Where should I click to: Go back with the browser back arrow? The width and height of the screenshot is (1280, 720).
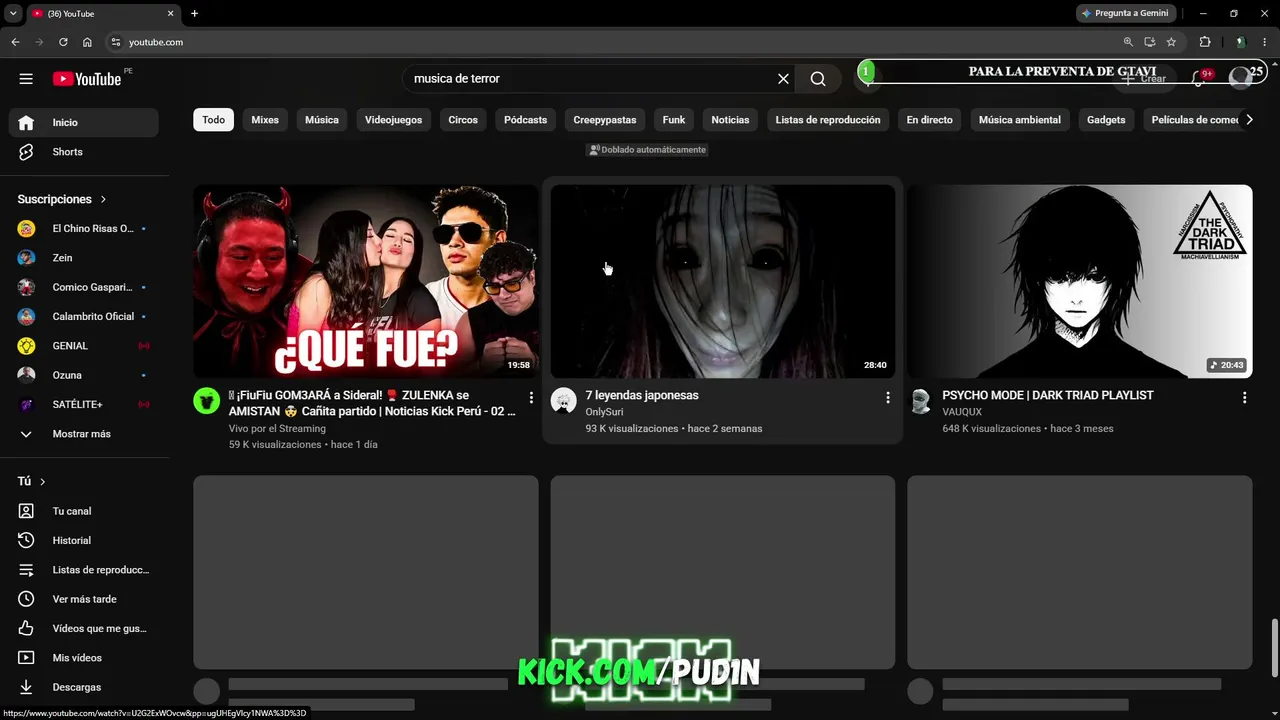(15, 42)
